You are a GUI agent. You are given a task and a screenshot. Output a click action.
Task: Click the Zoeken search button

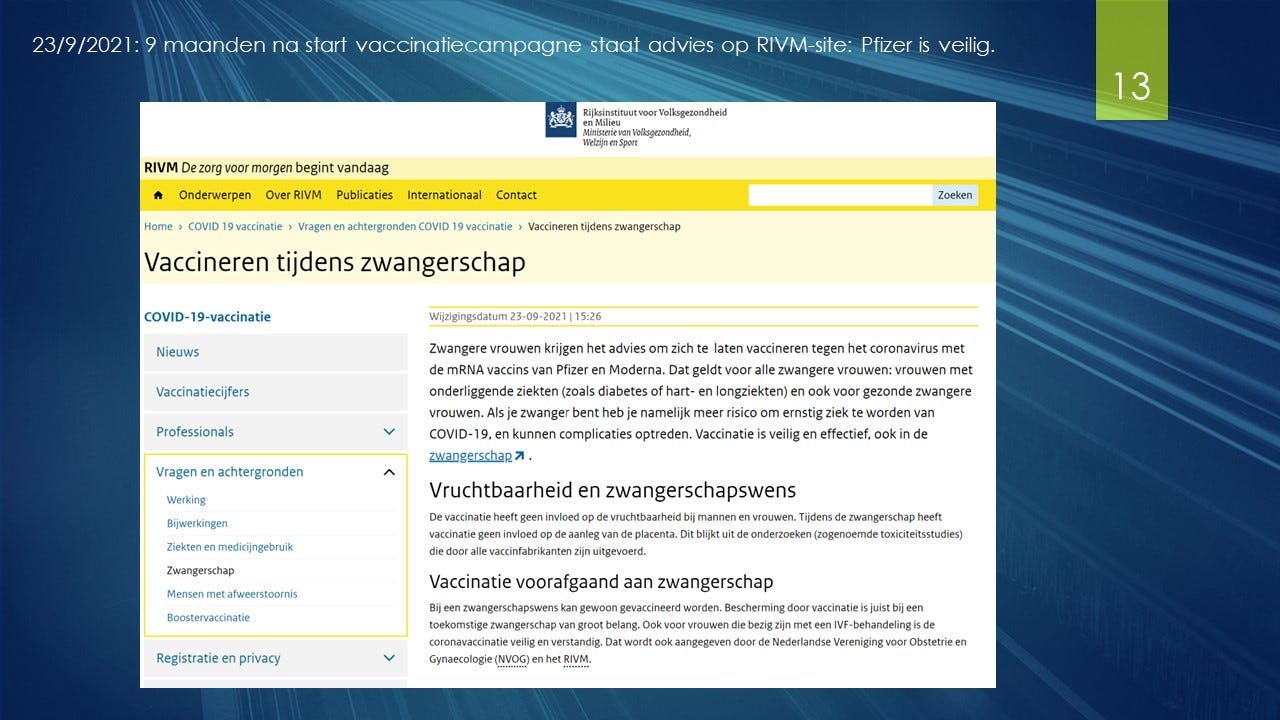click(x=955, y=195)
